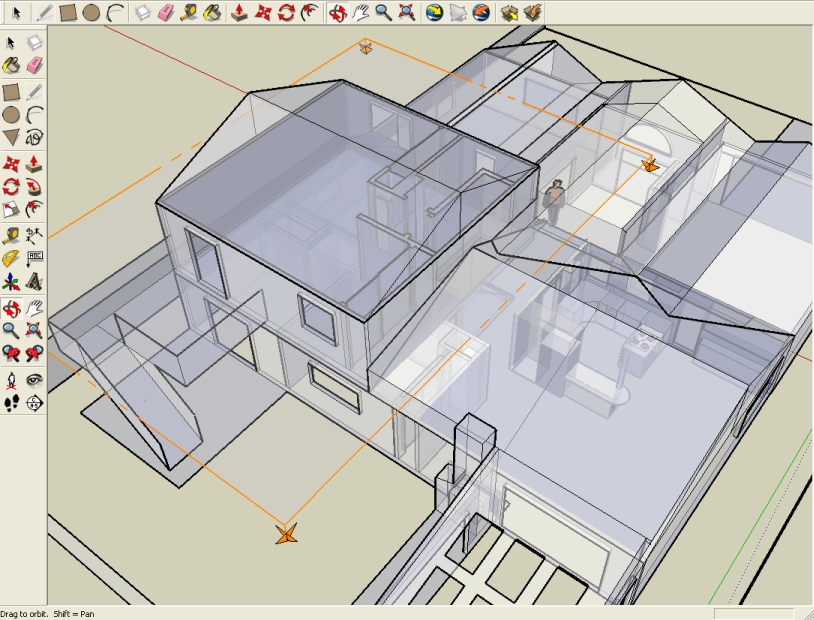Activate the Zoom Window tool
Viewport: 814px width, 620px height.
pyautogui.click(x=35, y=330)
